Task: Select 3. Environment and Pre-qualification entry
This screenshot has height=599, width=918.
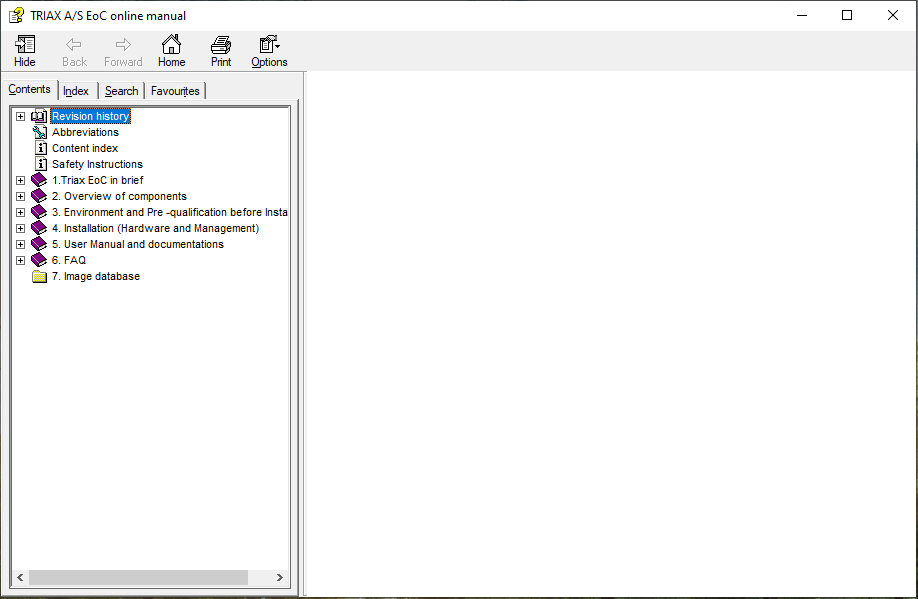Action: click(170, 212)
